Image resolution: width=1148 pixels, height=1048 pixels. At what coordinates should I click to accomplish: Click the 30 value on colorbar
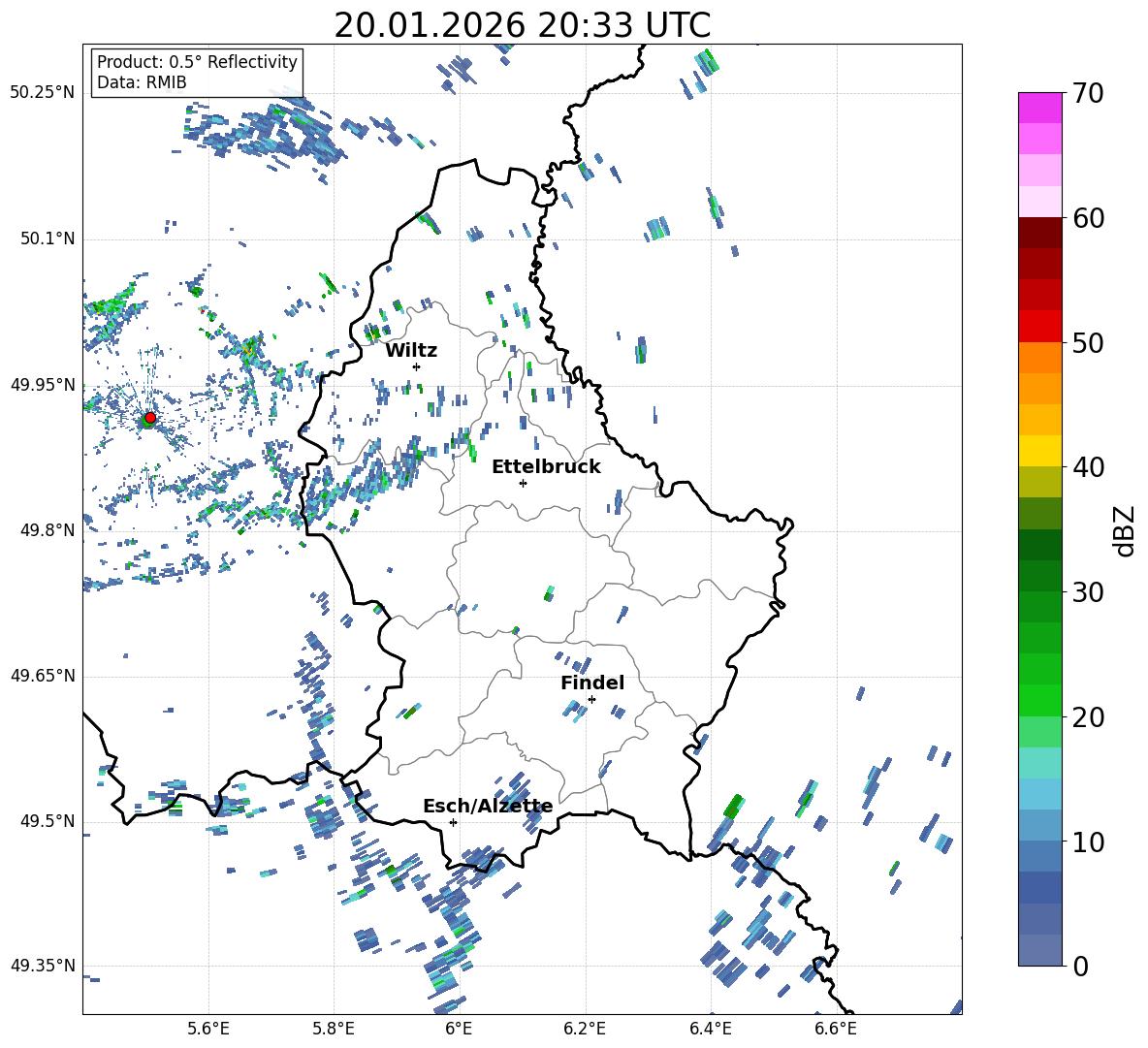[1088, 592]
